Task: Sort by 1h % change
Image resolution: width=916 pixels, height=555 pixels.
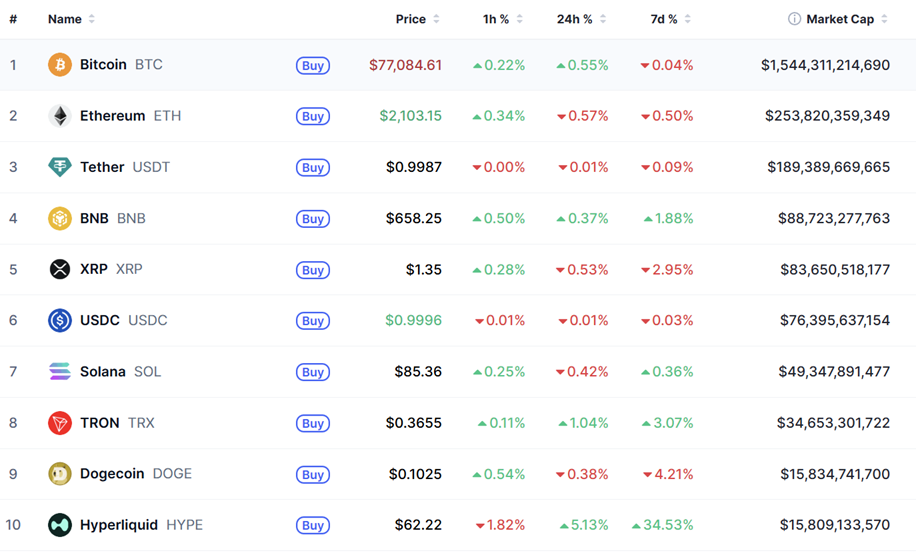Action: click(502, 19)
